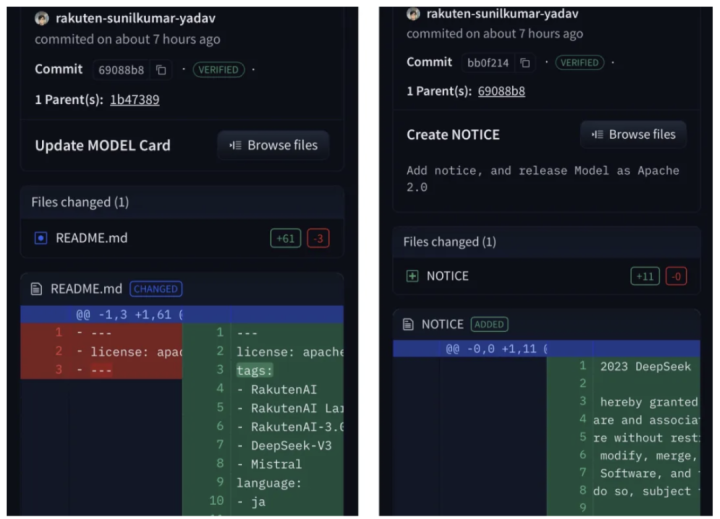
Task: Open author avatar in left Update MODEL Card panel
Action: click(x=42, y=18)
